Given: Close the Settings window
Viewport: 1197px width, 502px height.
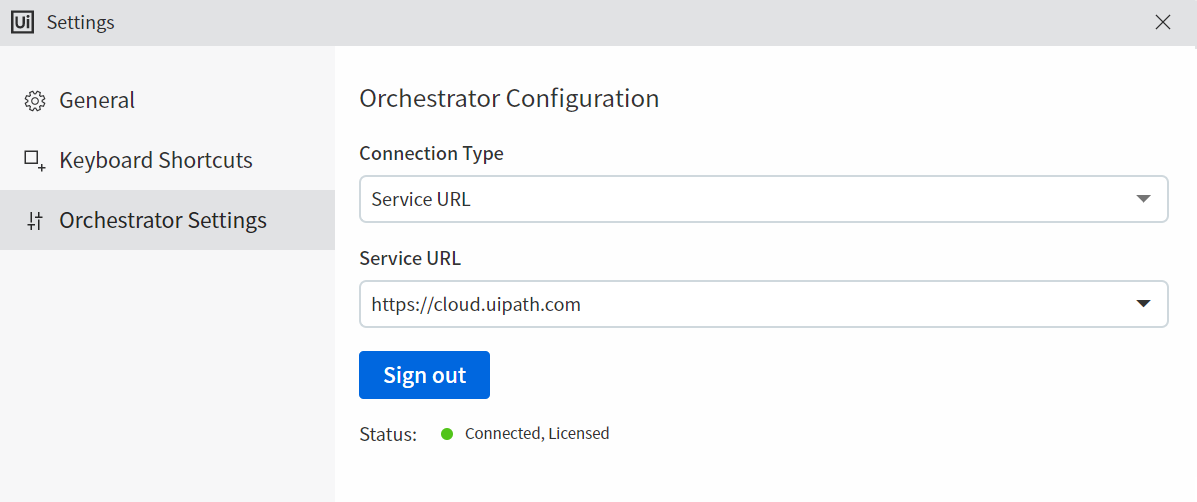Looking at the screenshot, I should tap(1163, 22).
